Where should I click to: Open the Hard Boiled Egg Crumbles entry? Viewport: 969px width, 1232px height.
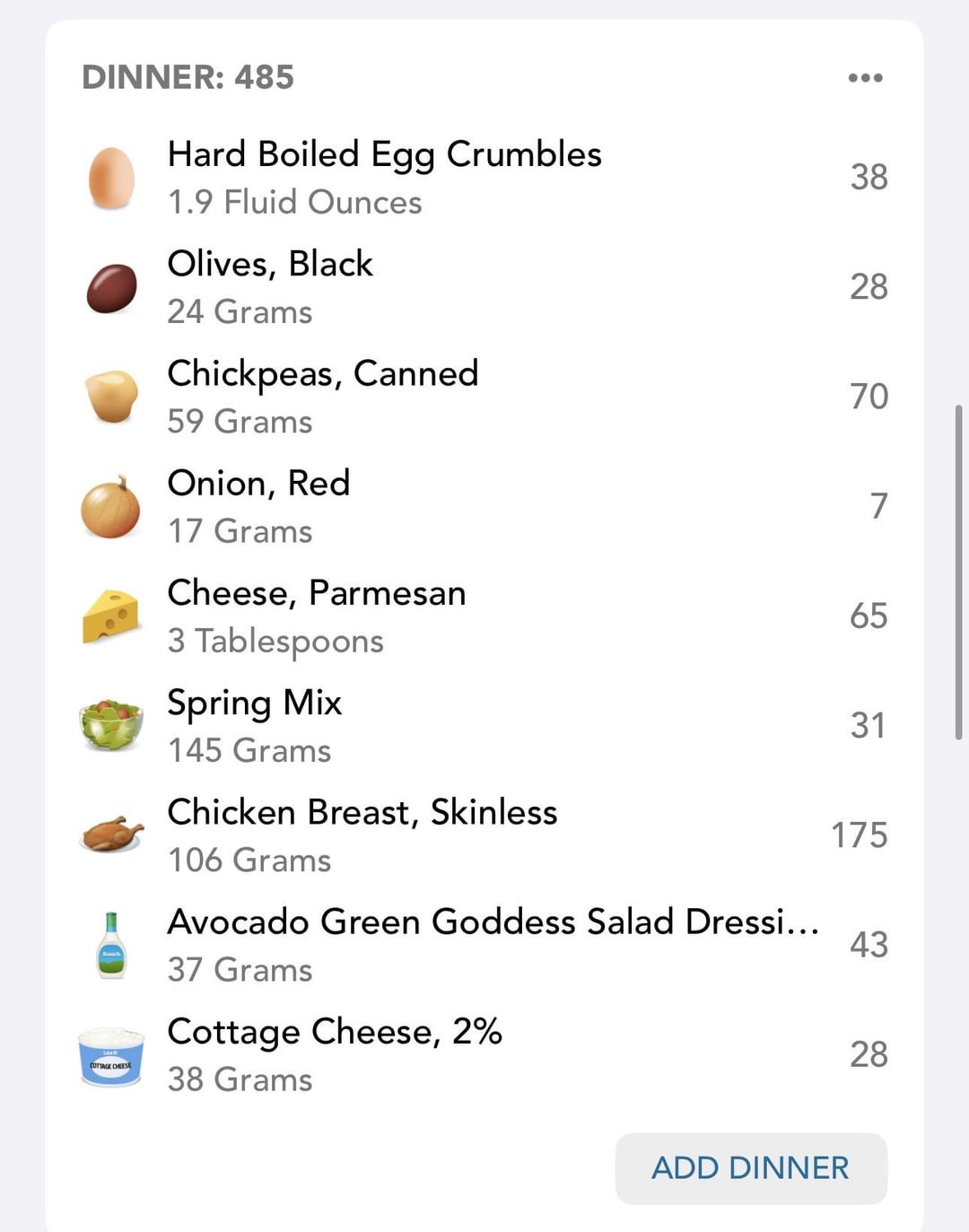(484, 178)
